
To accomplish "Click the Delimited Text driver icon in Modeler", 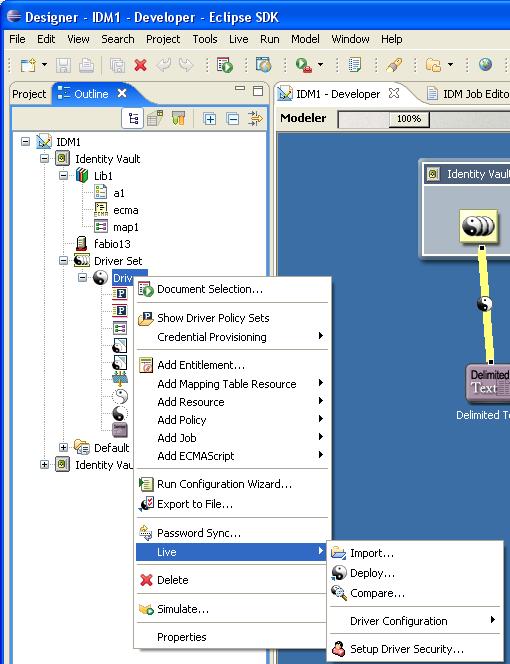I will (x=488, y=384).
